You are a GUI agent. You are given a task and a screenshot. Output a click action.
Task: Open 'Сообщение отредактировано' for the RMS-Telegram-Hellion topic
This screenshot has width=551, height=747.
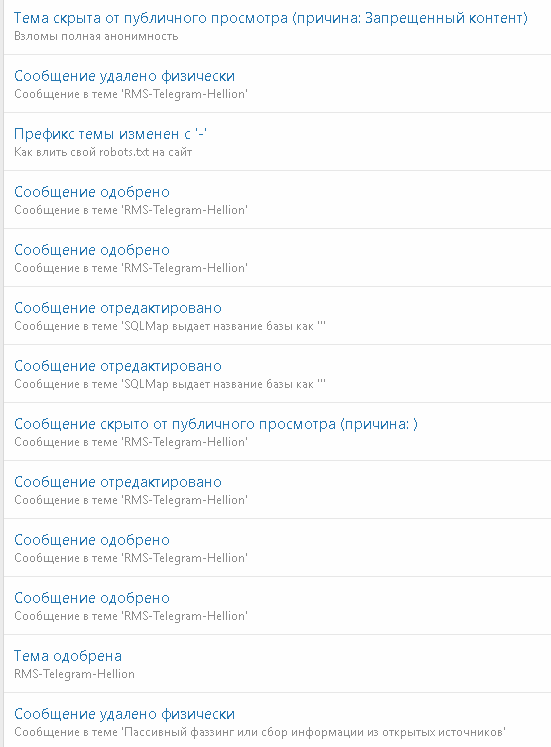[118, 482]
